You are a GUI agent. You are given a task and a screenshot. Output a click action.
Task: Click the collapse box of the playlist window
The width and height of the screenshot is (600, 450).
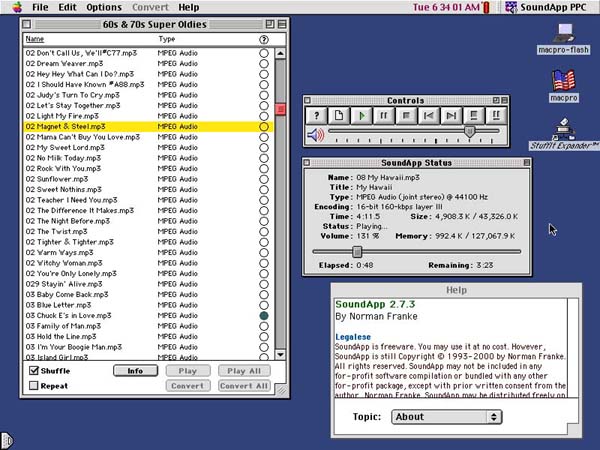[282, 24]
